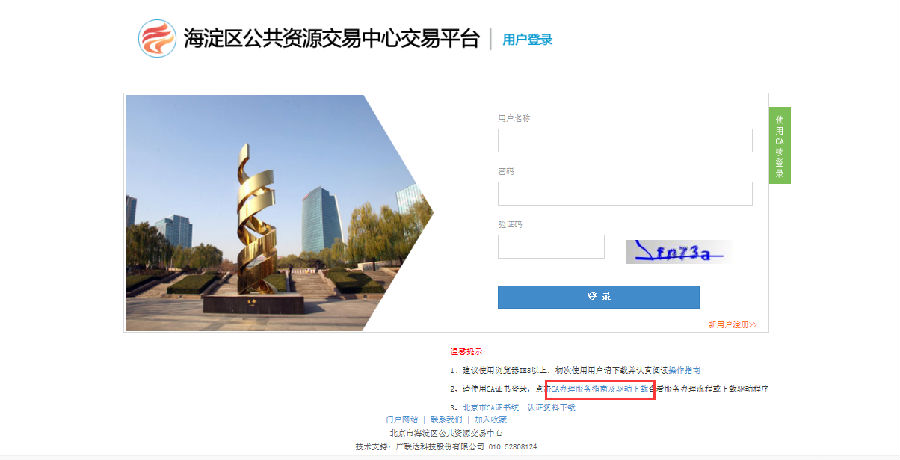Viewport: 900px width, 460px height.
Task: Click the 海淀区公共资源交易中心交易平台 title text
Action: click(331, 38)
